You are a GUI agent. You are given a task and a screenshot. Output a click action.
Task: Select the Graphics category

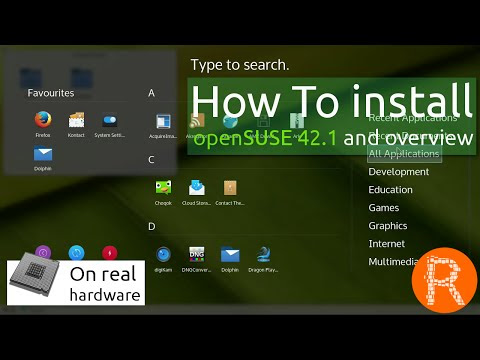[x=388, y=226]
